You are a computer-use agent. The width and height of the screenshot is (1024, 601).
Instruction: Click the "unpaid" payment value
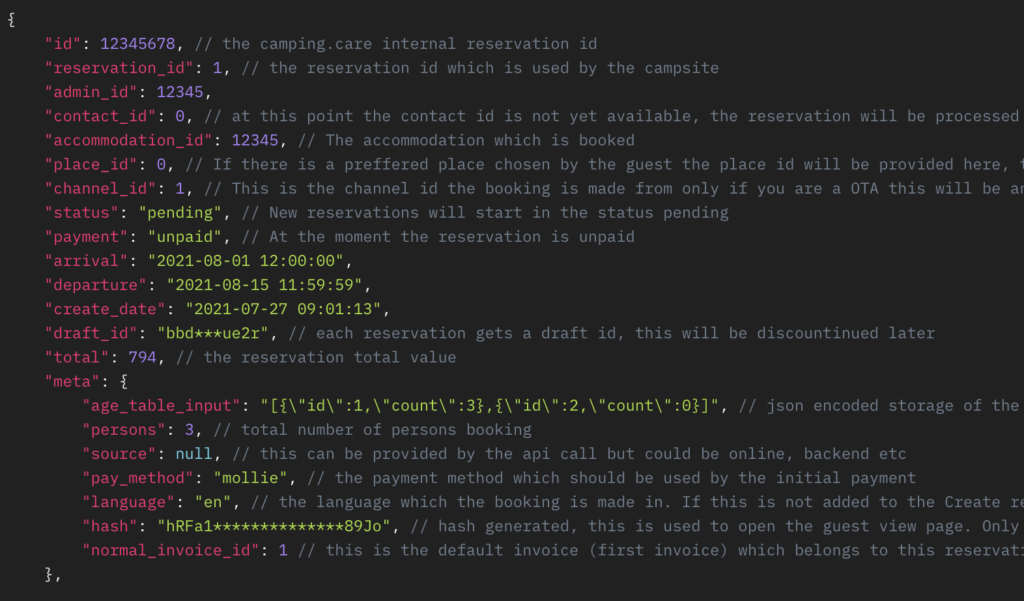pyautogui.click(x=185, y=236)
